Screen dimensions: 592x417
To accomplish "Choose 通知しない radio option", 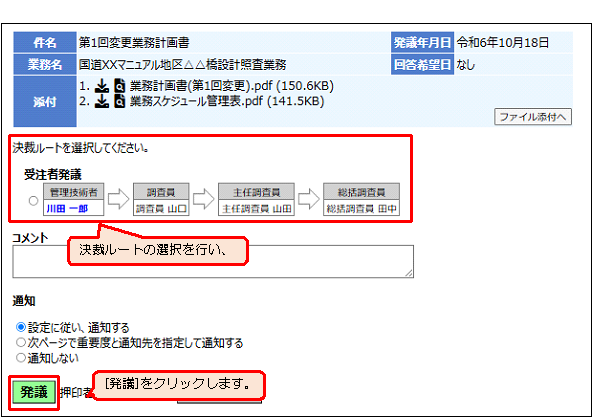I will point(21,357).
